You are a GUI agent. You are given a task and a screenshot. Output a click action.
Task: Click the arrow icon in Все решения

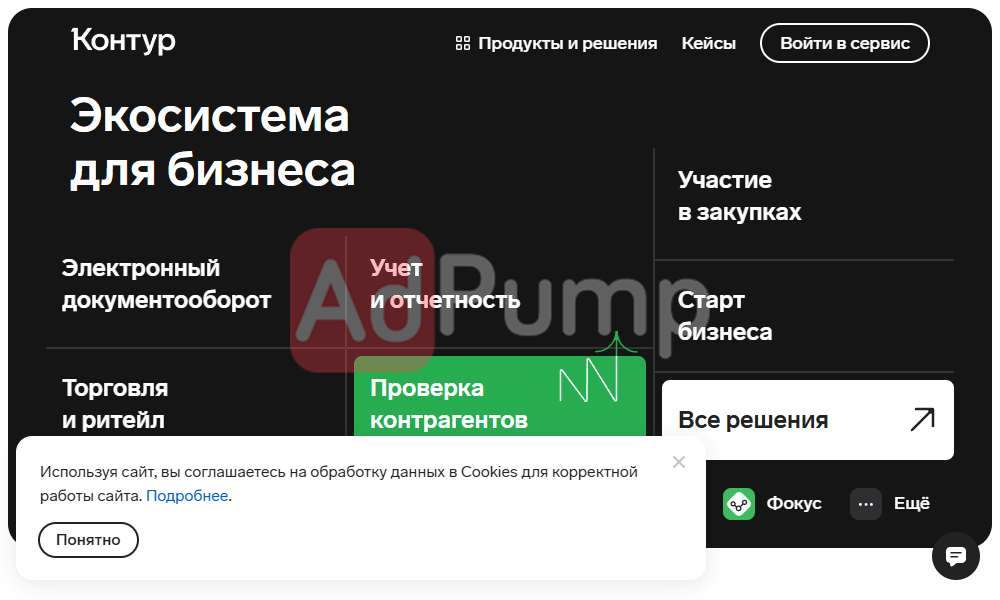[923, 420]
